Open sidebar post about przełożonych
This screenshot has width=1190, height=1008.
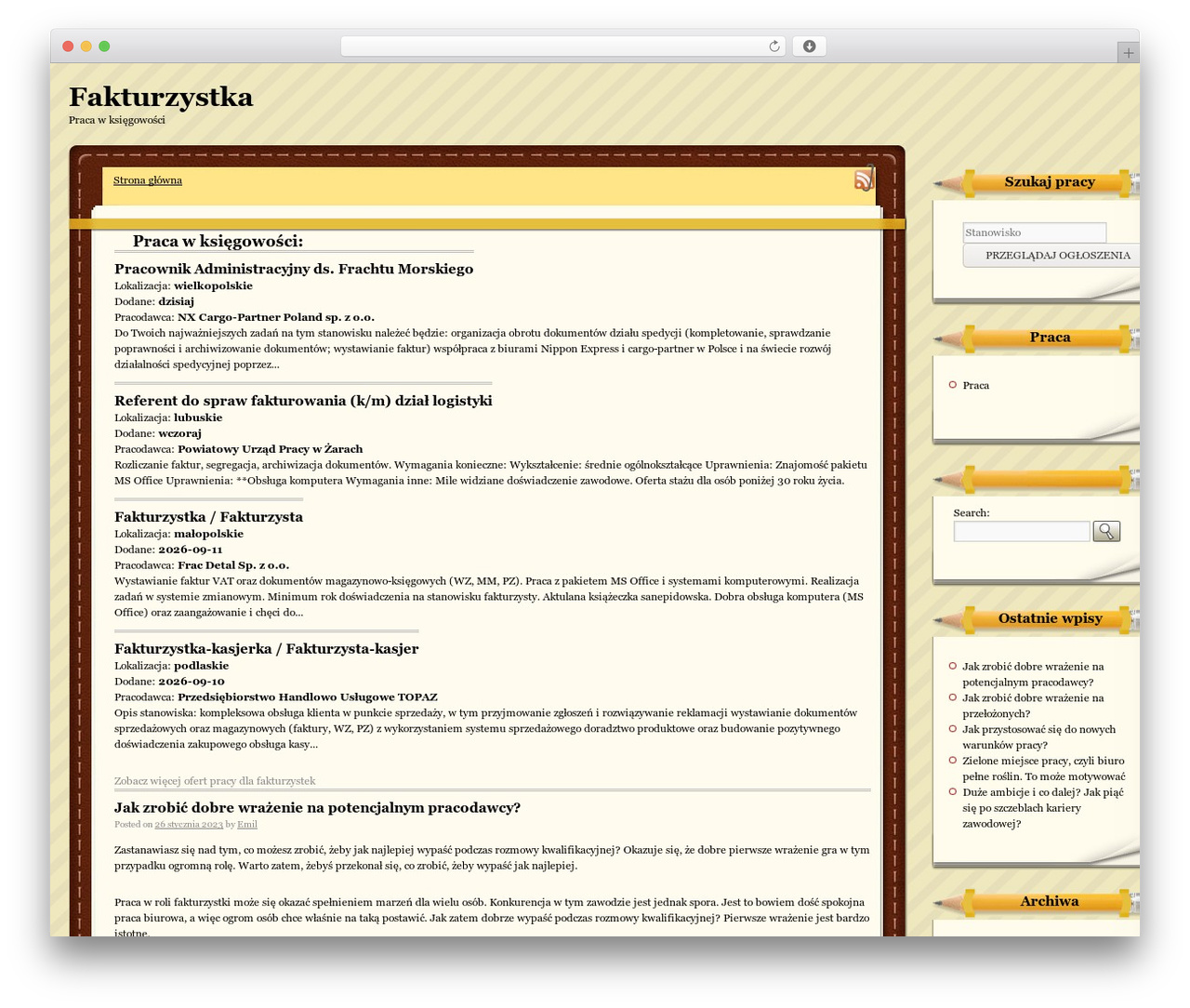point(1033,706)
